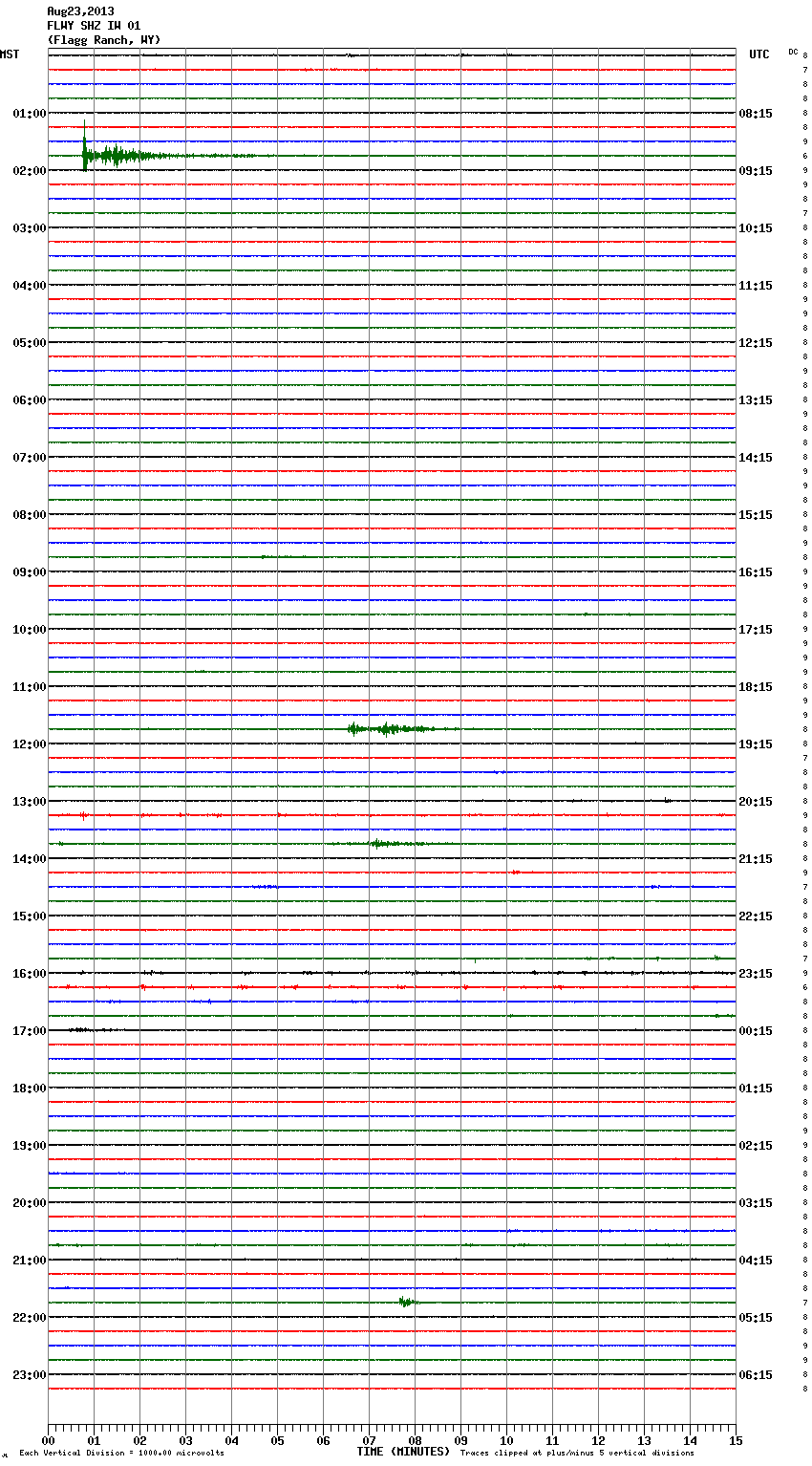Click the MST time zone header
812x1466 pixels.
pos(10,54)
